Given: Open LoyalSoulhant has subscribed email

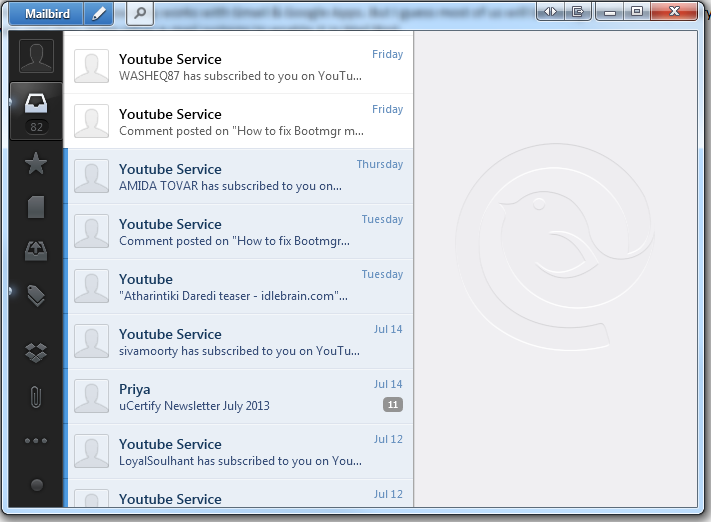Looking at the screenshot, I should [x=239, y=451].
